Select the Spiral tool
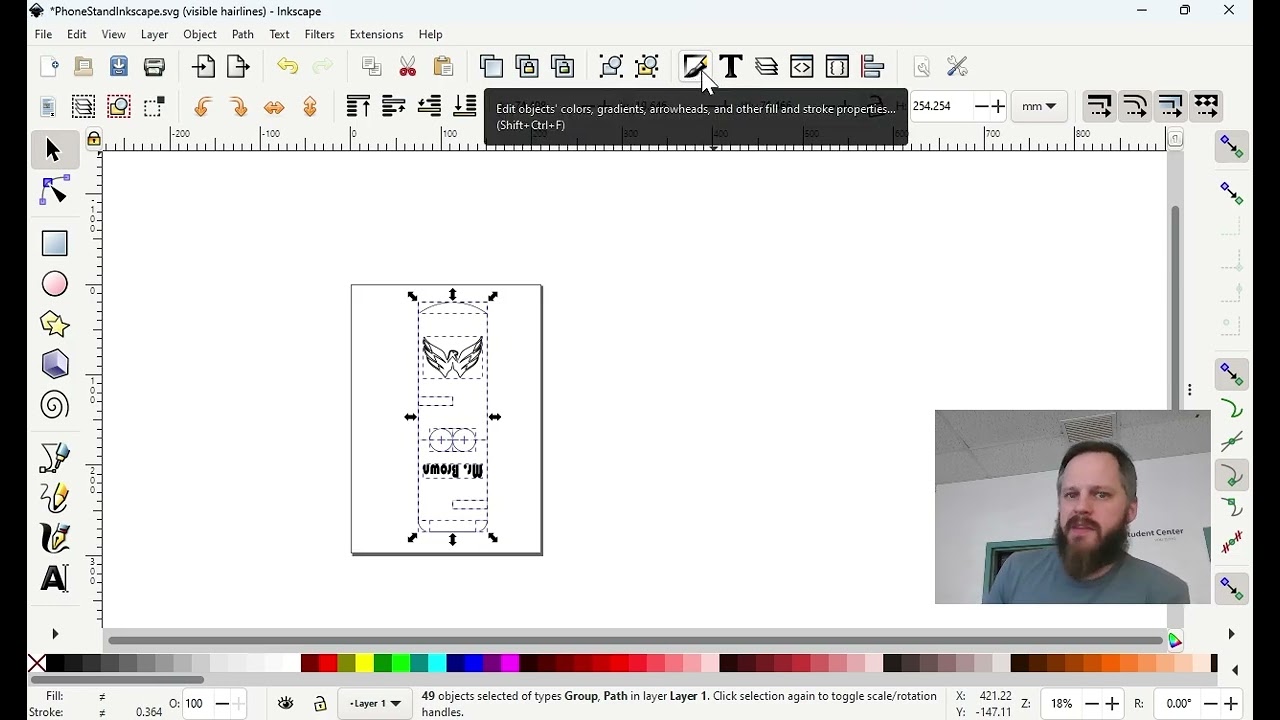This screenshot has height=720, width=1280. click(54, 405)
